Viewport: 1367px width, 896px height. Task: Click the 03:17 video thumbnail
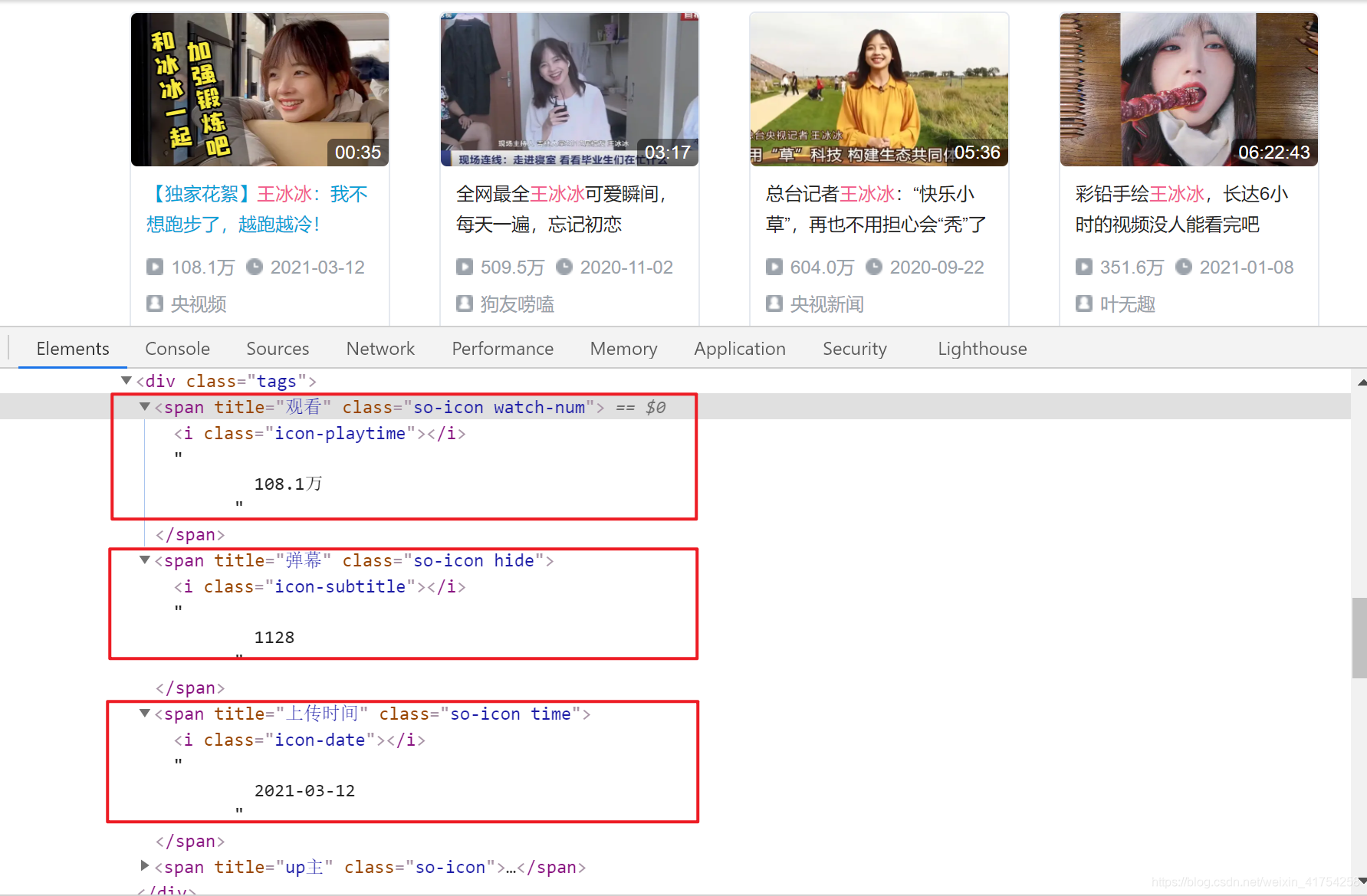point(570,89)
